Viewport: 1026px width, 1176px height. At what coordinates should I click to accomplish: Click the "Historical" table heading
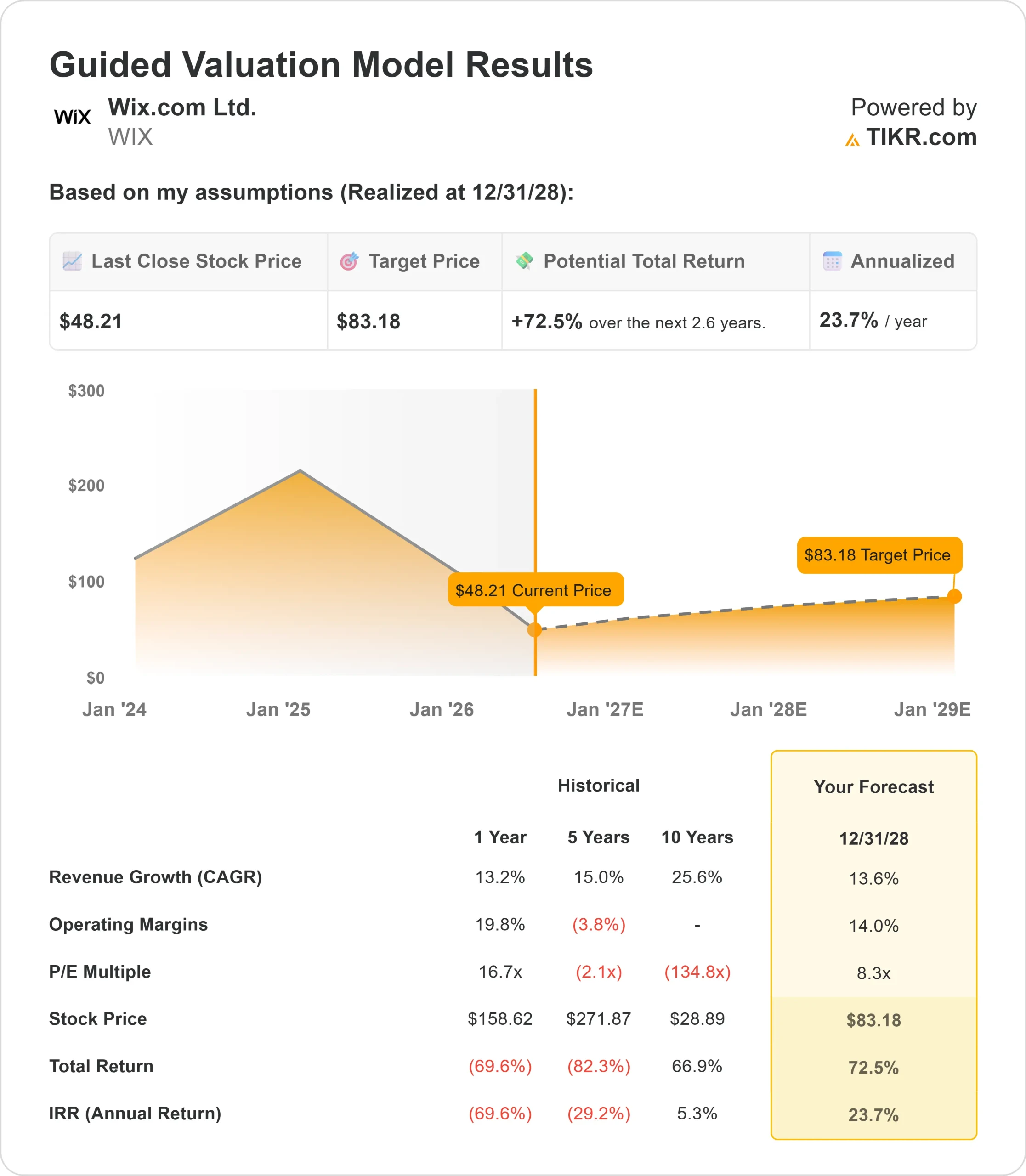(599, 786)
